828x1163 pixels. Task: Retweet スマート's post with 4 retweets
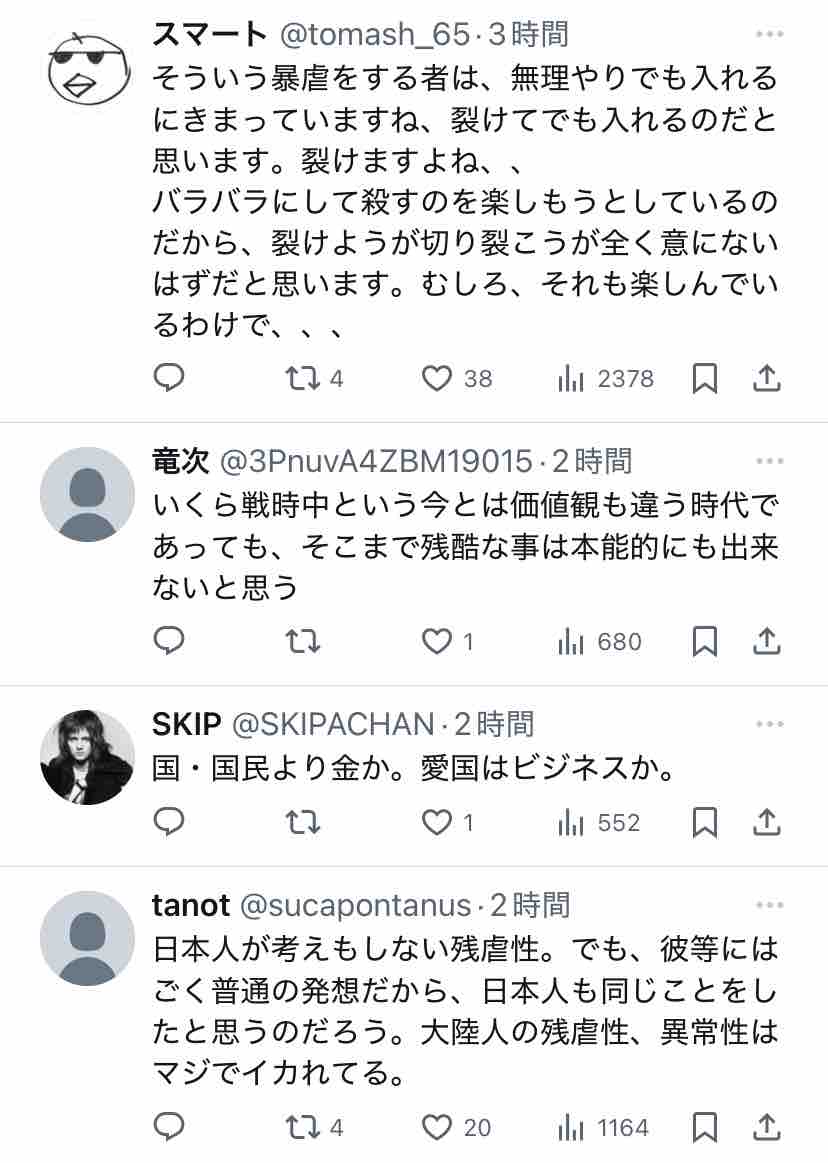tap(301, 378)
